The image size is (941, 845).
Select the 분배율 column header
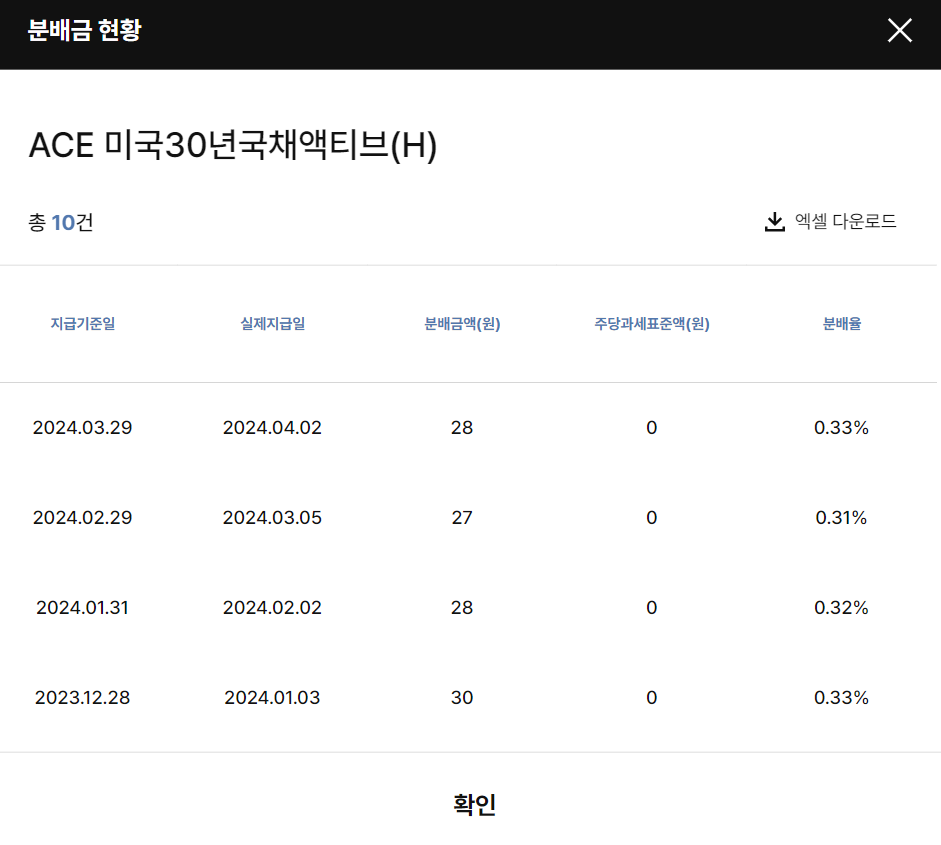[841, 324]
